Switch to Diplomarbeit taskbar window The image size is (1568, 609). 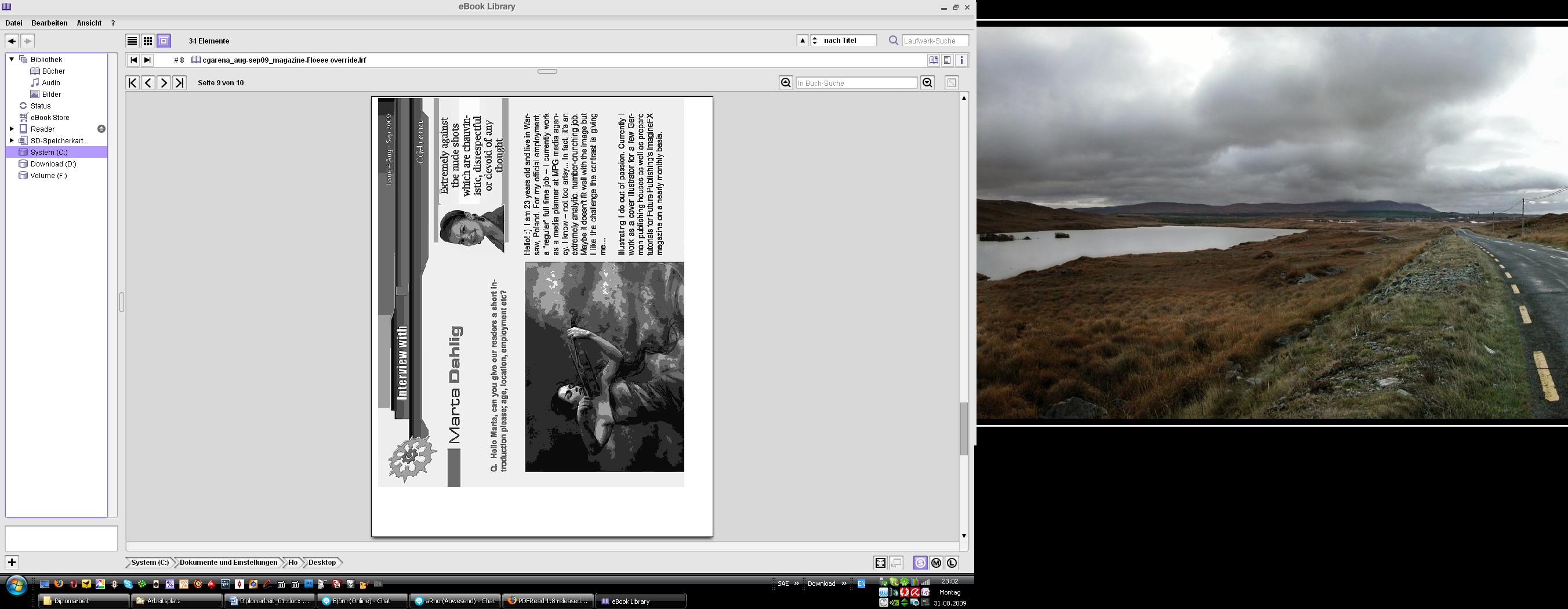point(85,601)
